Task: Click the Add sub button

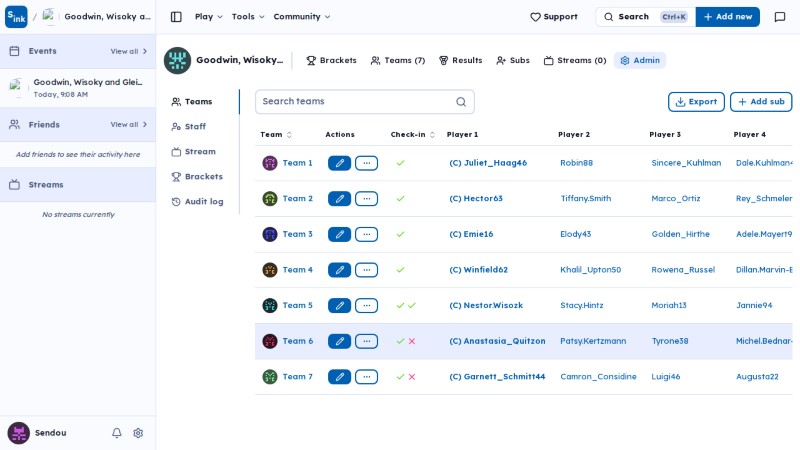Action: (761, 102)
